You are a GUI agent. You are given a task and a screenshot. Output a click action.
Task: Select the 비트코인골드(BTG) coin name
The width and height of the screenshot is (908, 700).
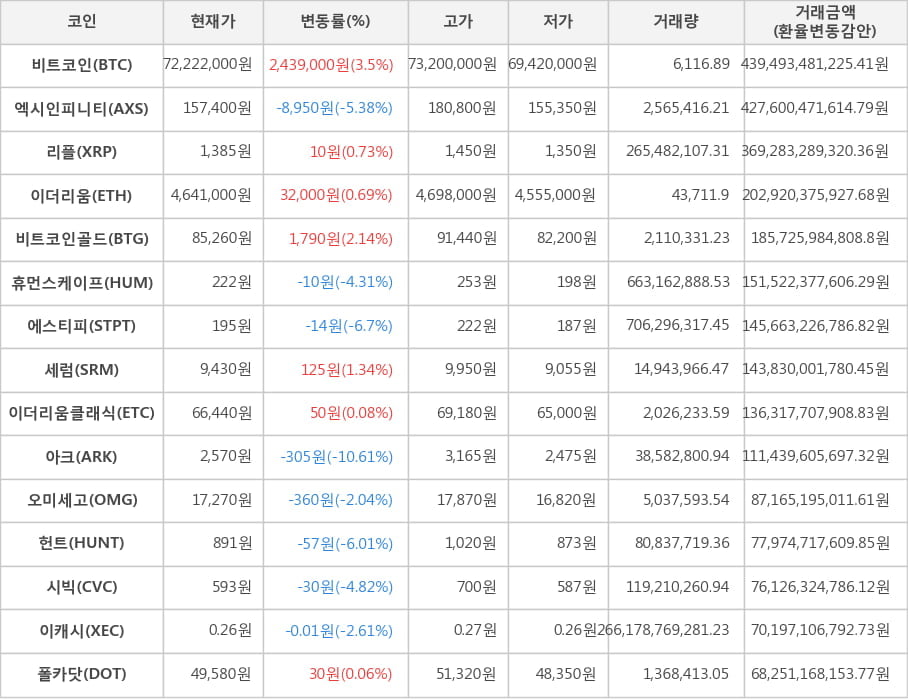point(82,239)
